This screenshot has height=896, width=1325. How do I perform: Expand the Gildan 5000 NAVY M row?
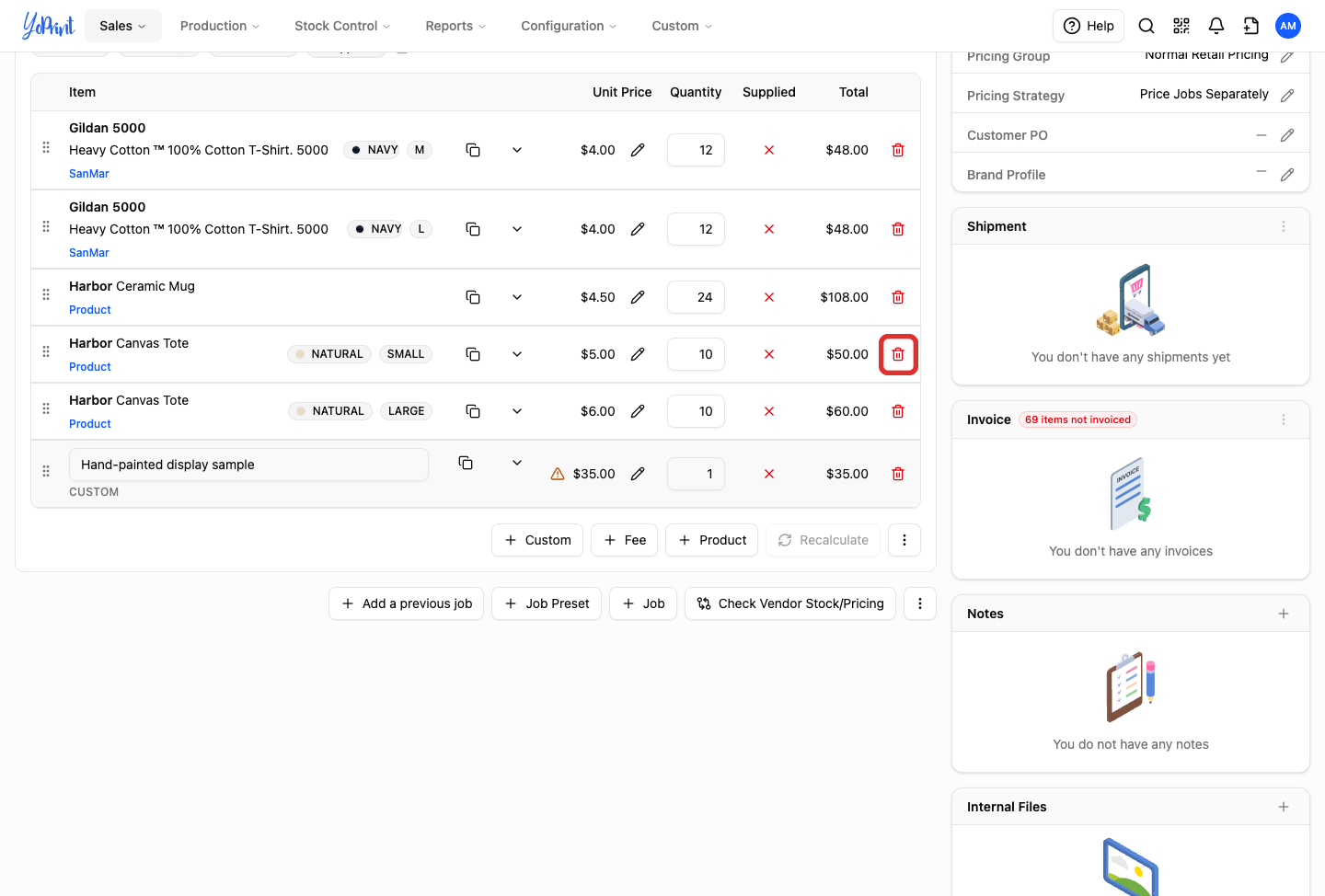pos(517,150)
